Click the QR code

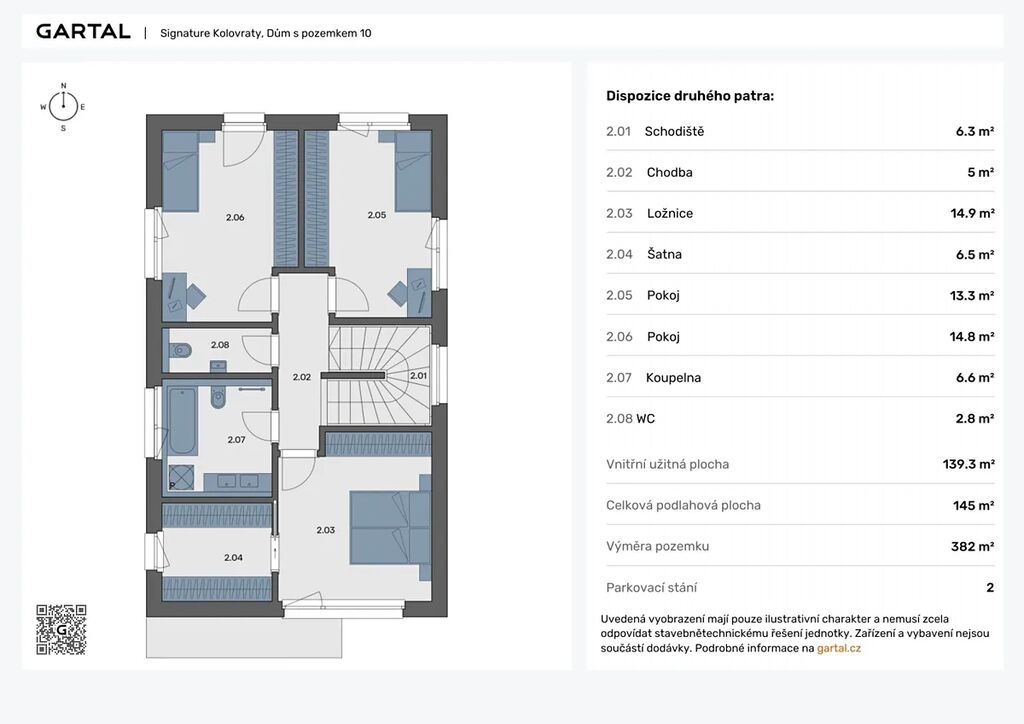coord(61,629)
